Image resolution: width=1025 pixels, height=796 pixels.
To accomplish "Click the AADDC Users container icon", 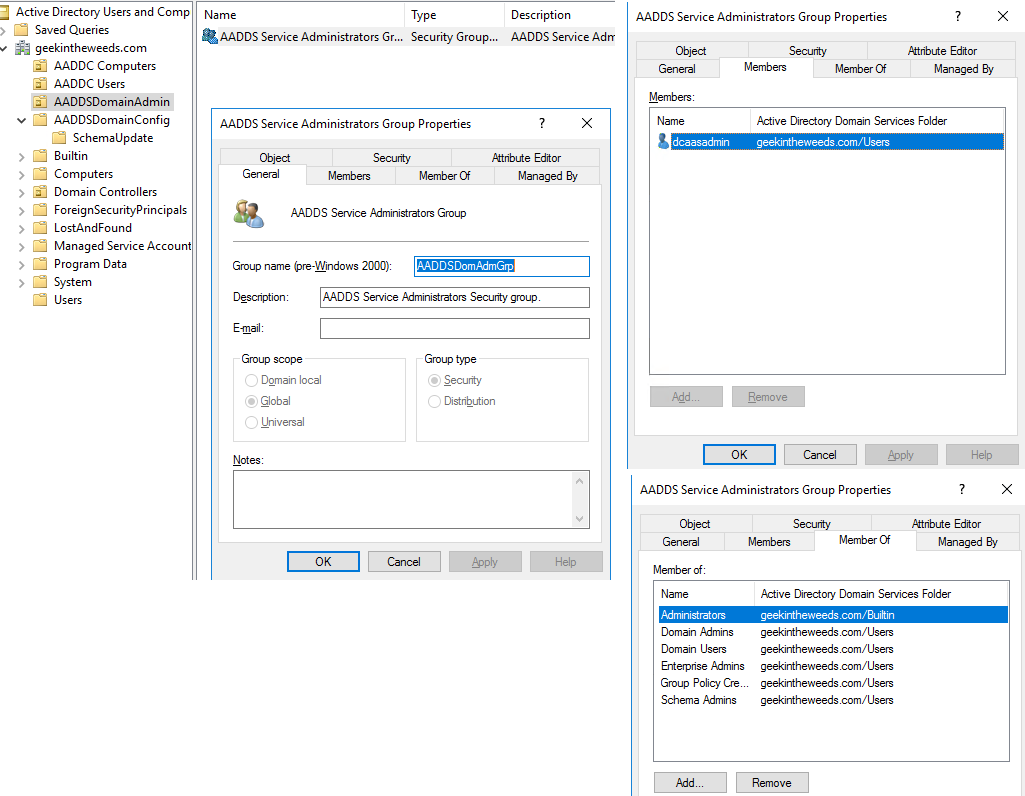I will 40,83.
